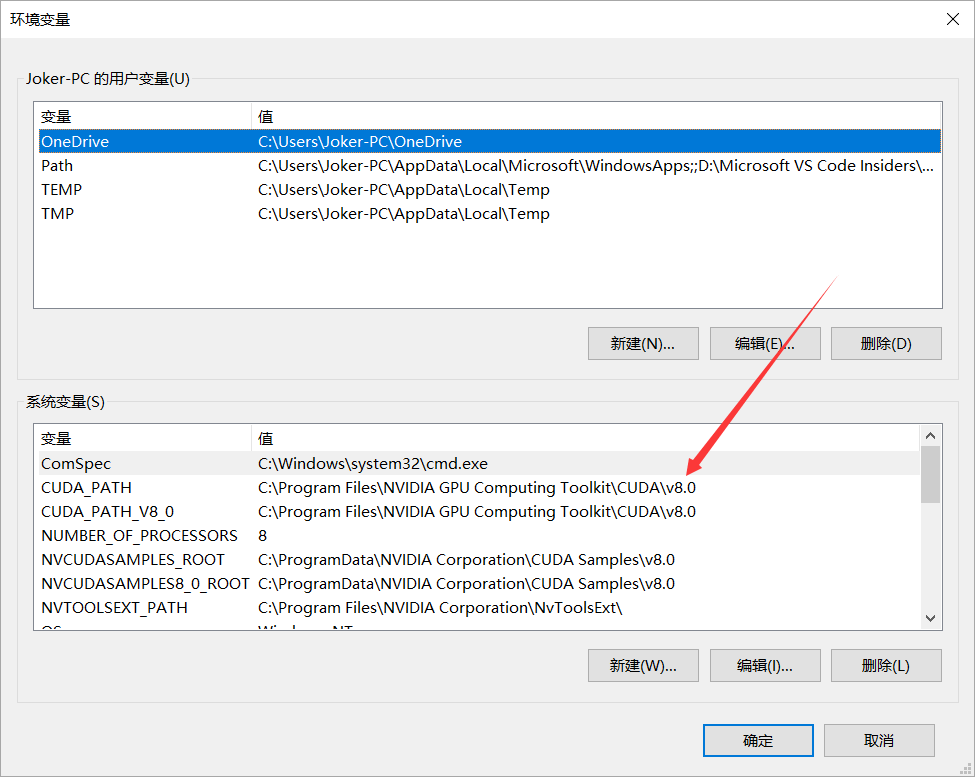Click 新建(N)... under user variables
This screenshot has width=975, height=777.
coord(643,344)
